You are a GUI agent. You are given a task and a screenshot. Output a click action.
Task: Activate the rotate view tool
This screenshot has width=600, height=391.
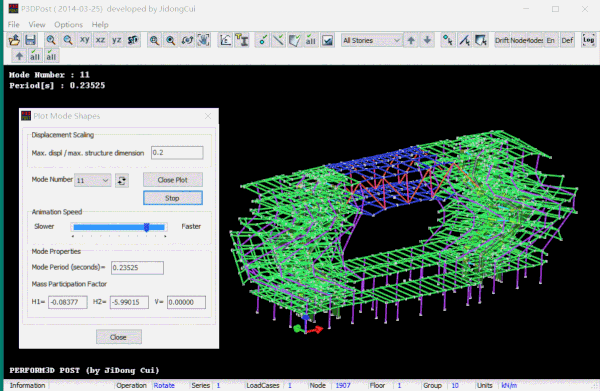187,40
